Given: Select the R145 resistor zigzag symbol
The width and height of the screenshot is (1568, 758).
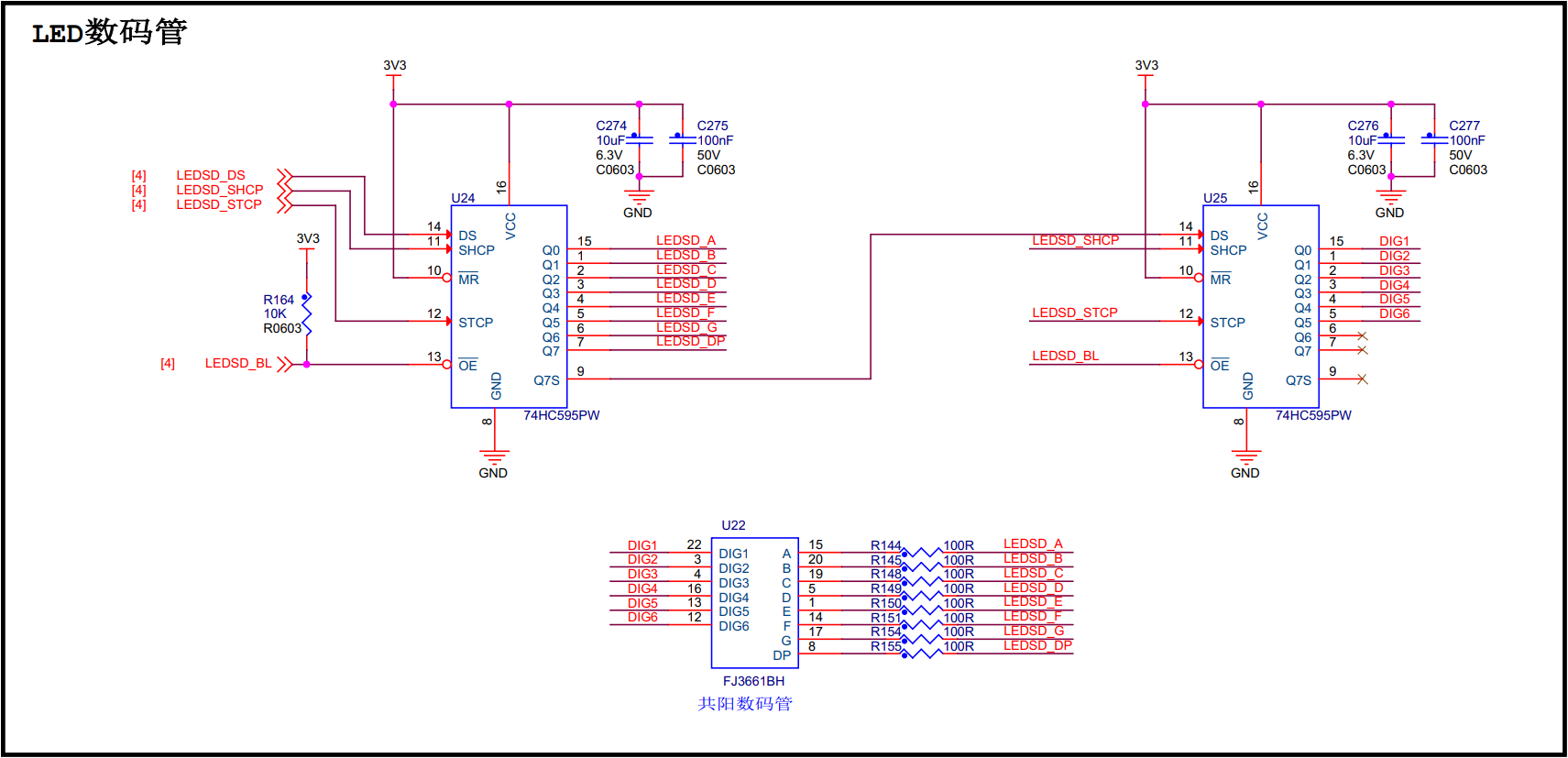Looking at the screenshot, I should click(x=922, y=567).
